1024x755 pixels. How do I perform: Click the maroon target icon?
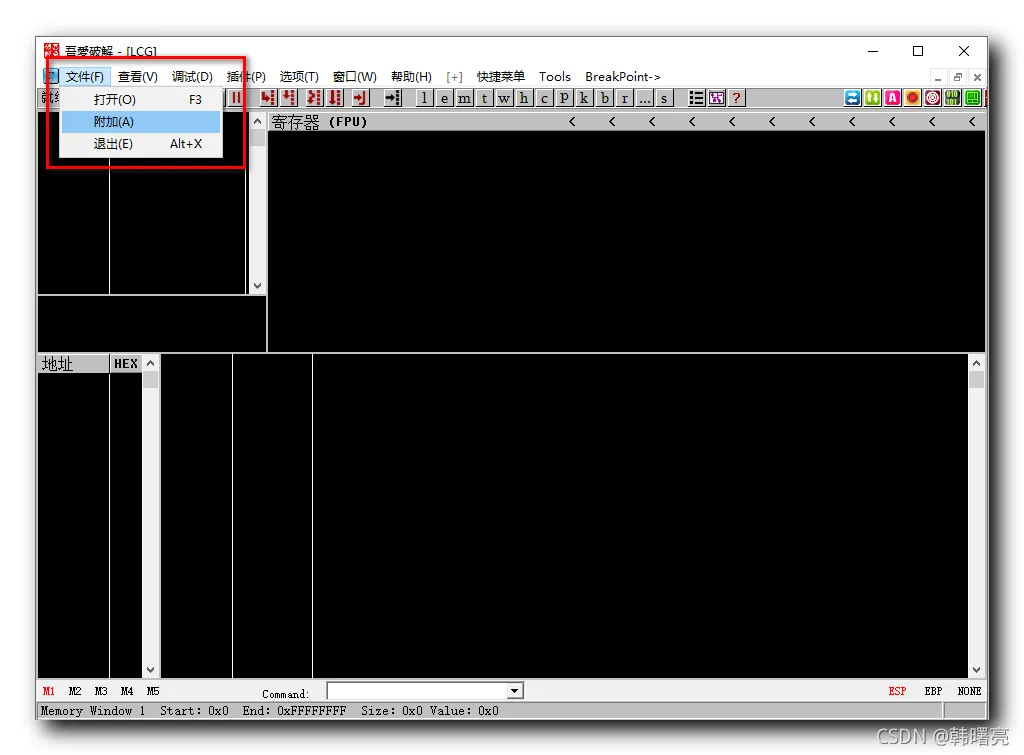[933, 98]
